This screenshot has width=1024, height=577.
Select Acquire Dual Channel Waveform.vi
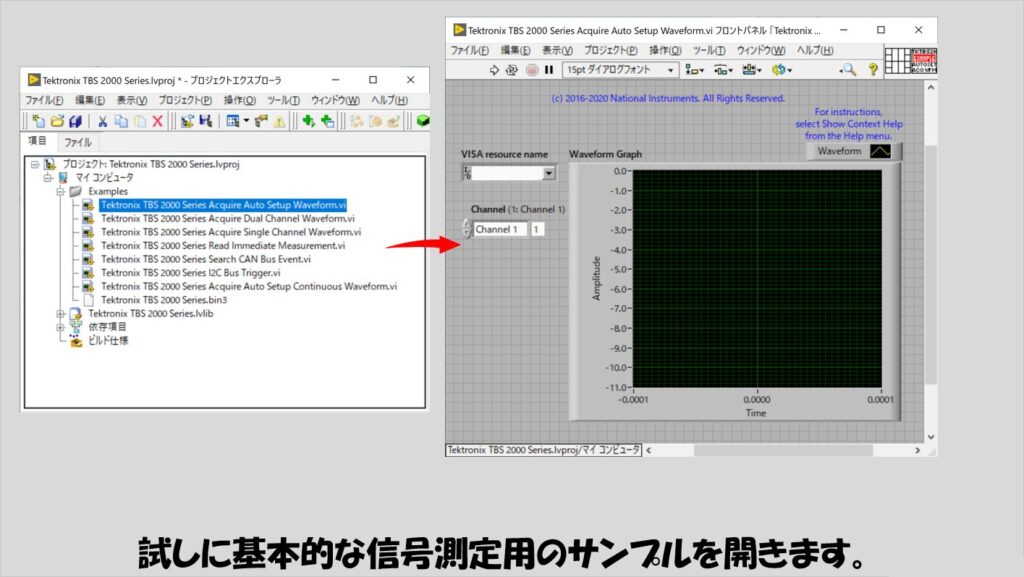(227, 219)
